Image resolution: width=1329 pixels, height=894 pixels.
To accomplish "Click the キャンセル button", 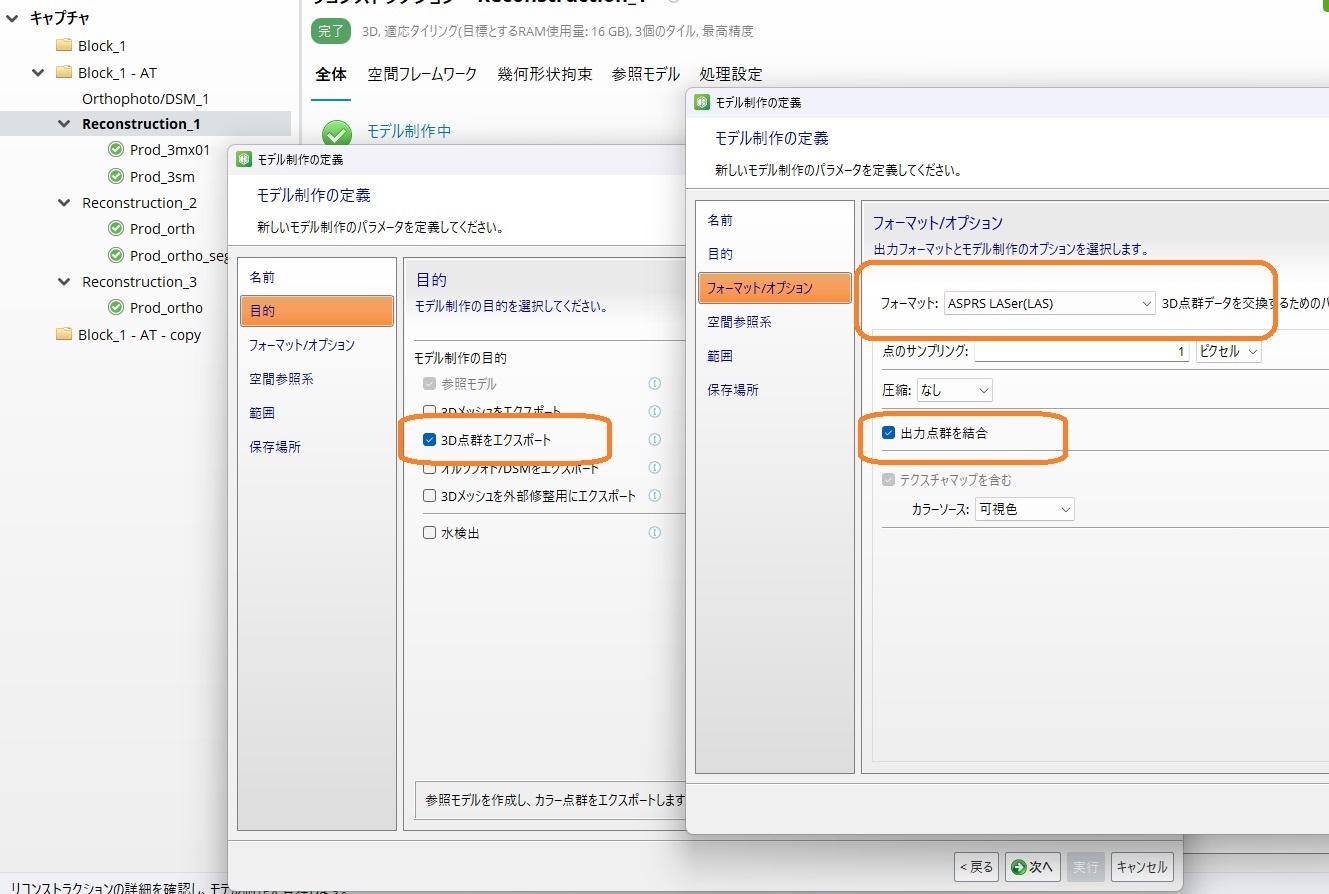I will tap(1141, 867).
